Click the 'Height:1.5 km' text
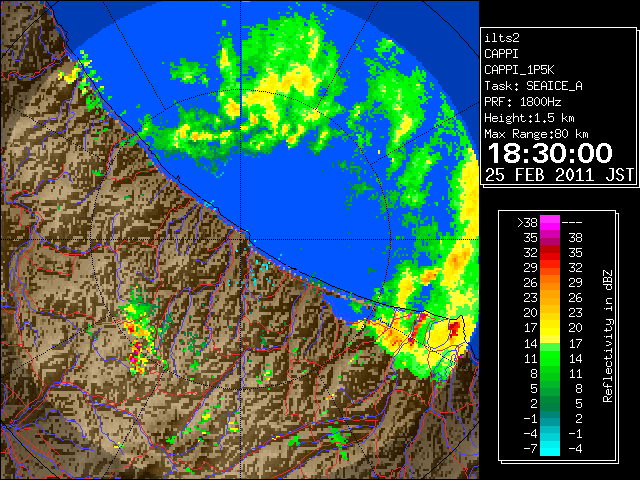The image size is (640, 480). pyautogui.click(x=529, y=118)
